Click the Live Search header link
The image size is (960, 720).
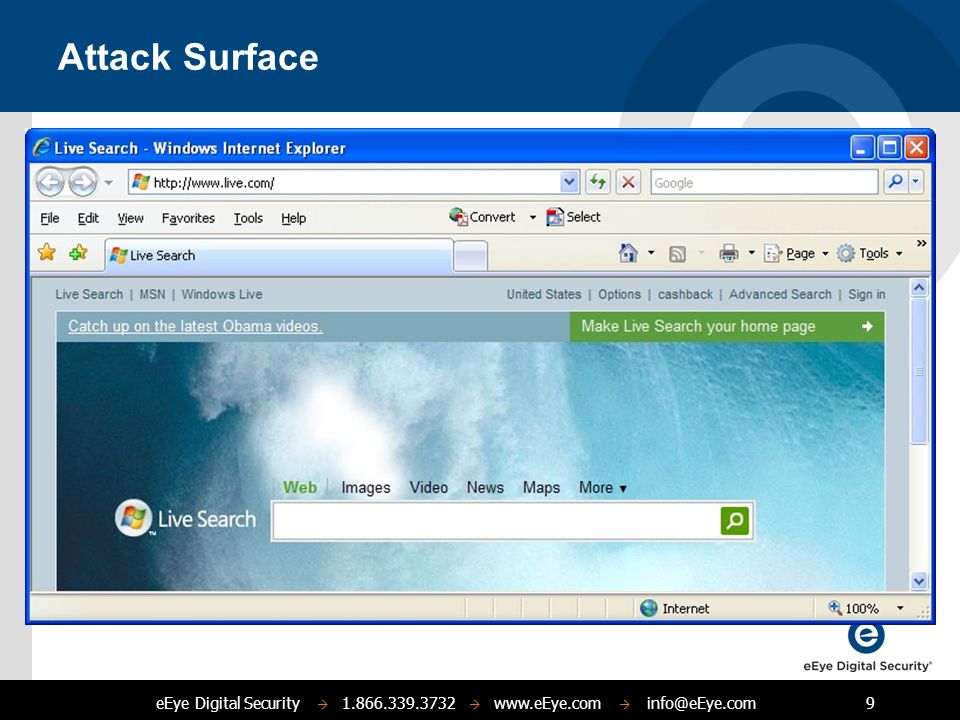pos(89,294)
